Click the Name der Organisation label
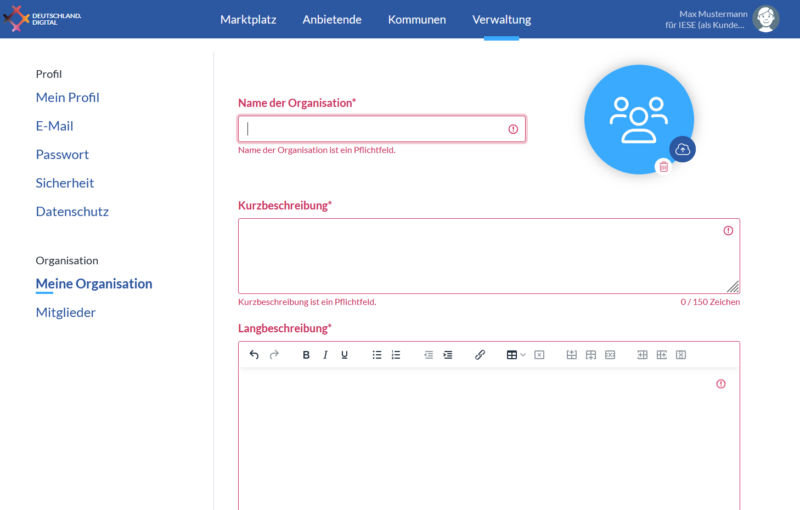The height and width of the screenshot is (510, 800). [x=297, y=103]
